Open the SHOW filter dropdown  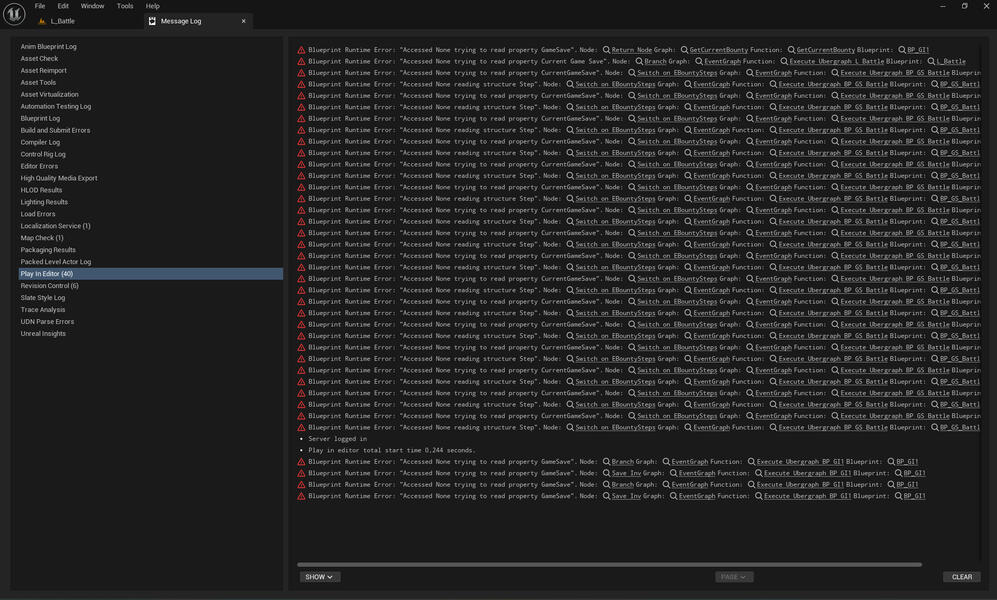point(319,577)
